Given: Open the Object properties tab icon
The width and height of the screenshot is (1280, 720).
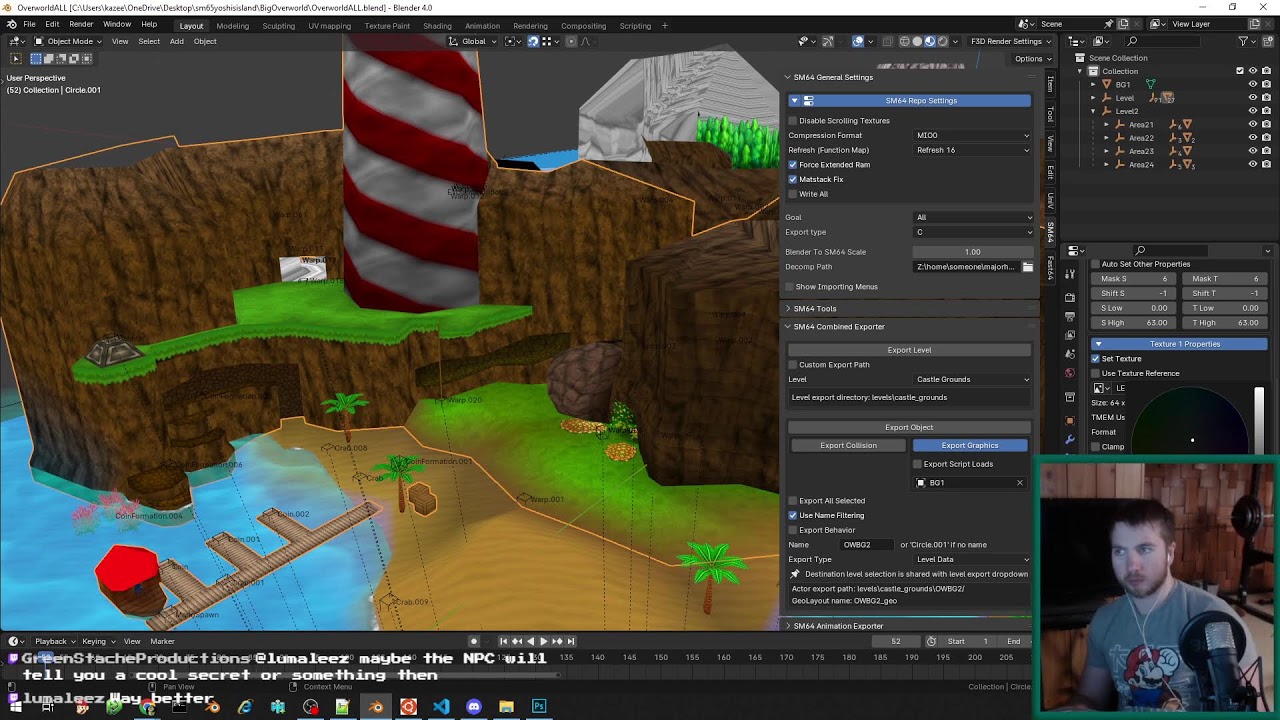Looking at the screenshot, I should (x=1069, y=420).
